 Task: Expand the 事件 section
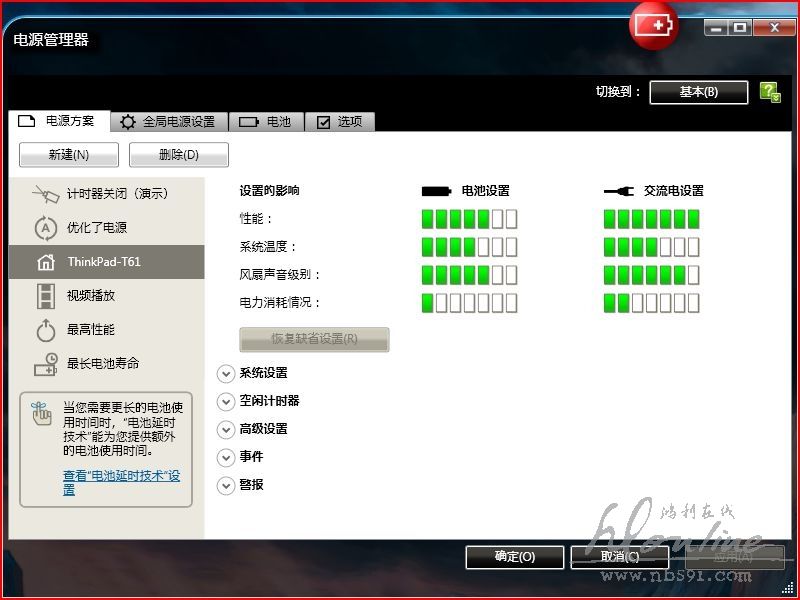[x=226, y=457]
